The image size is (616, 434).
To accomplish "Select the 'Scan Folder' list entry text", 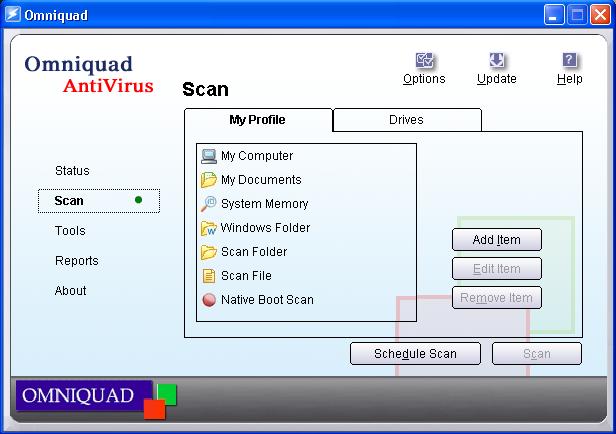I will 254,252.
